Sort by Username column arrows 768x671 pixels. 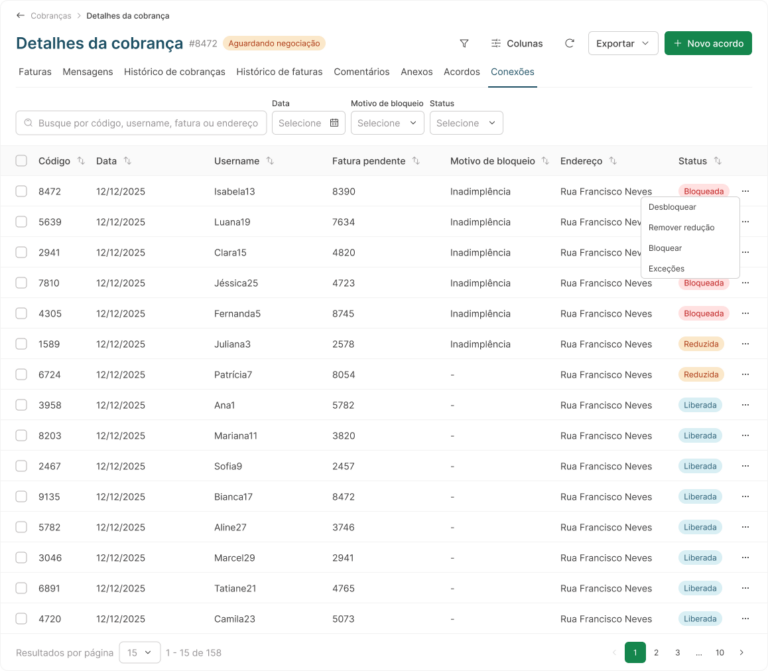[x=270, y=161]
